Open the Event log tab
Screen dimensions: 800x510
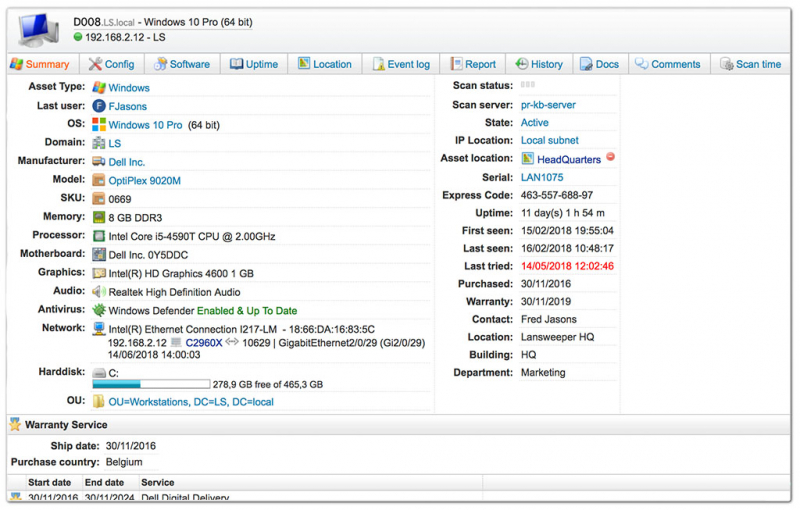coord(401,64)
